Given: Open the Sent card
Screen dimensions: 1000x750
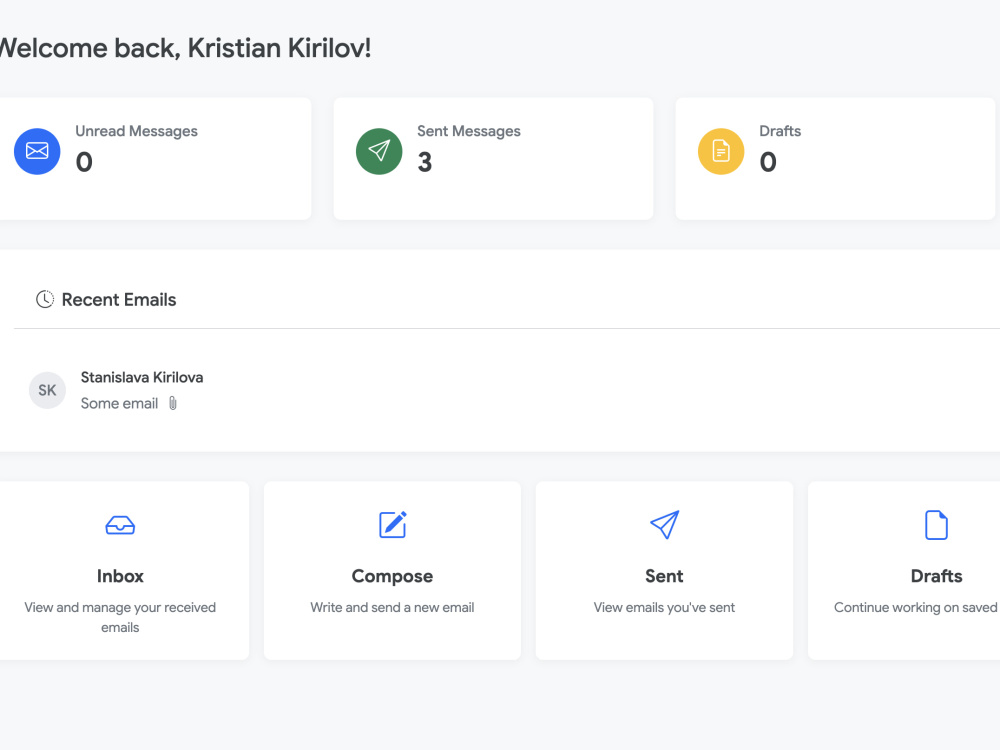Looking at the screenshot, I should (665, 570).
